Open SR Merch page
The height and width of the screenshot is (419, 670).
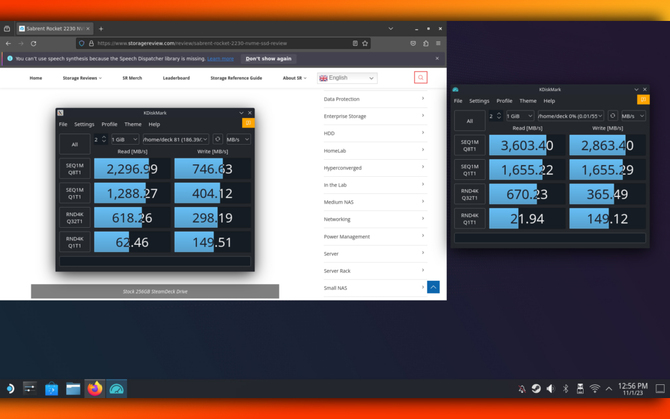click(x=132, y=78)
